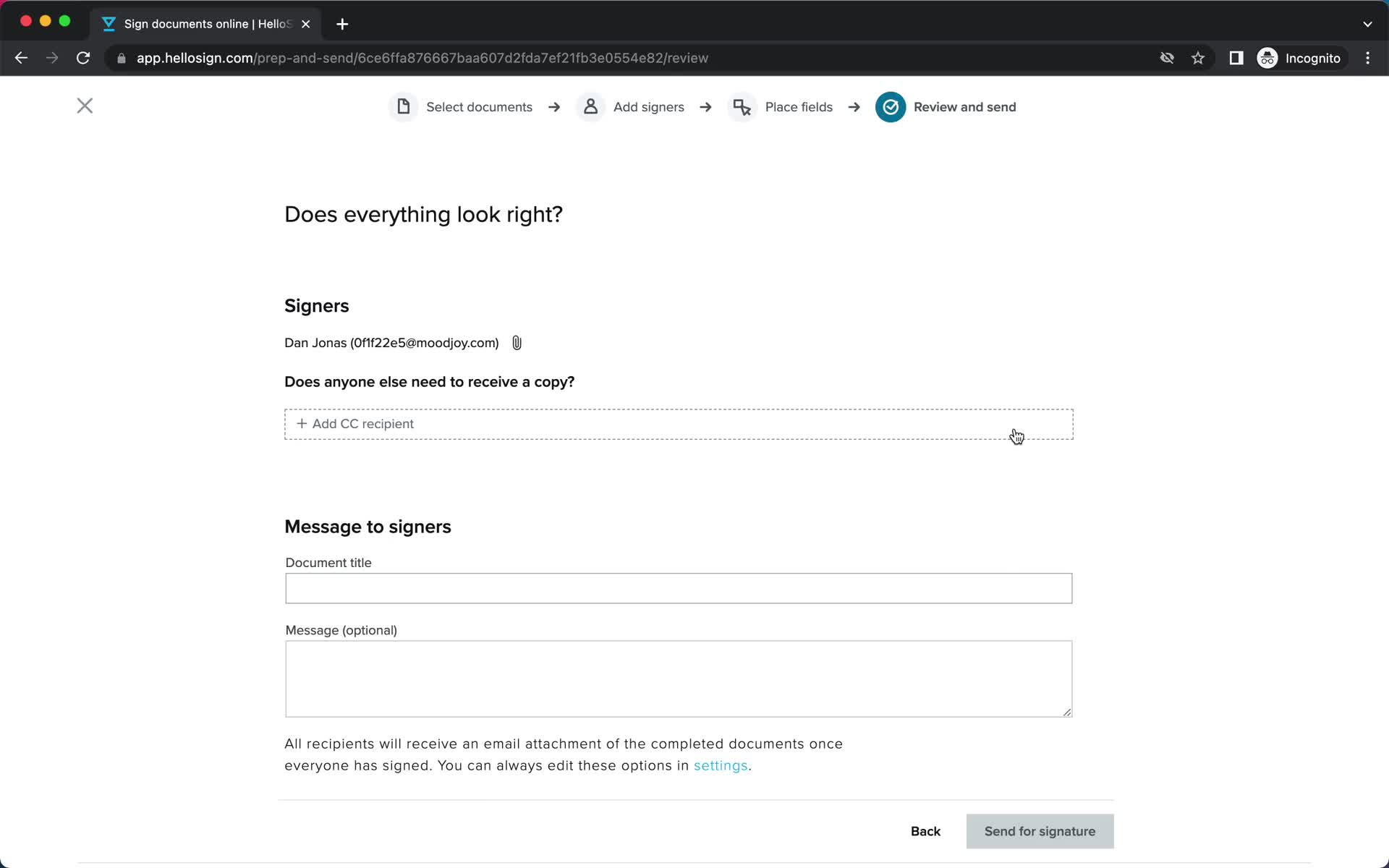Screen dimensions: 1389x868
Task: Open browser extensions menu icon
Action: coord(1235,58)
